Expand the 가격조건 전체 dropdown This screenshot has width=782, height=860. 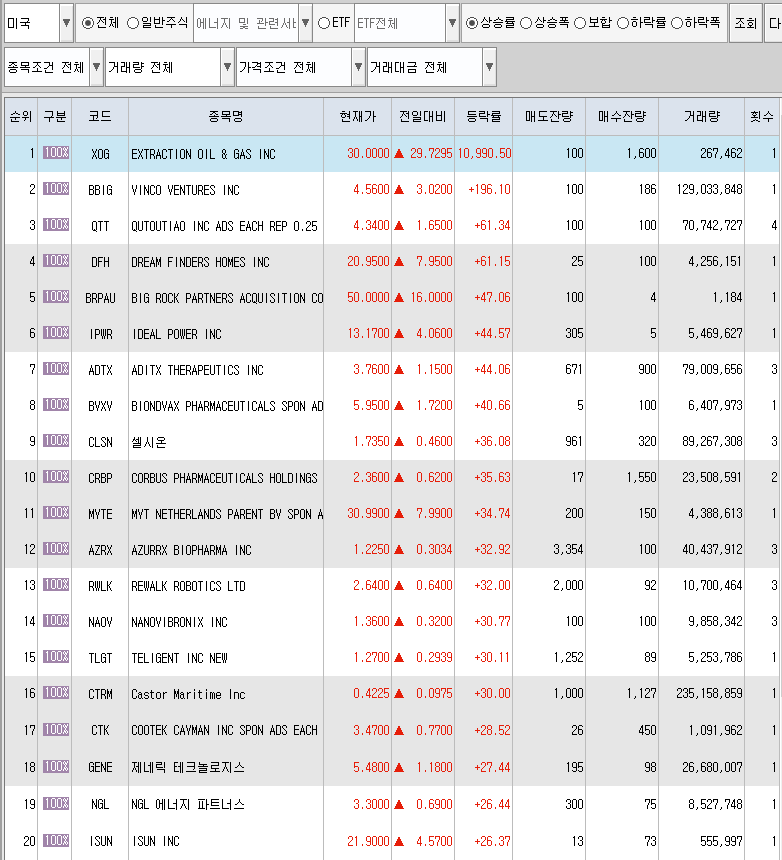point(358,67)
